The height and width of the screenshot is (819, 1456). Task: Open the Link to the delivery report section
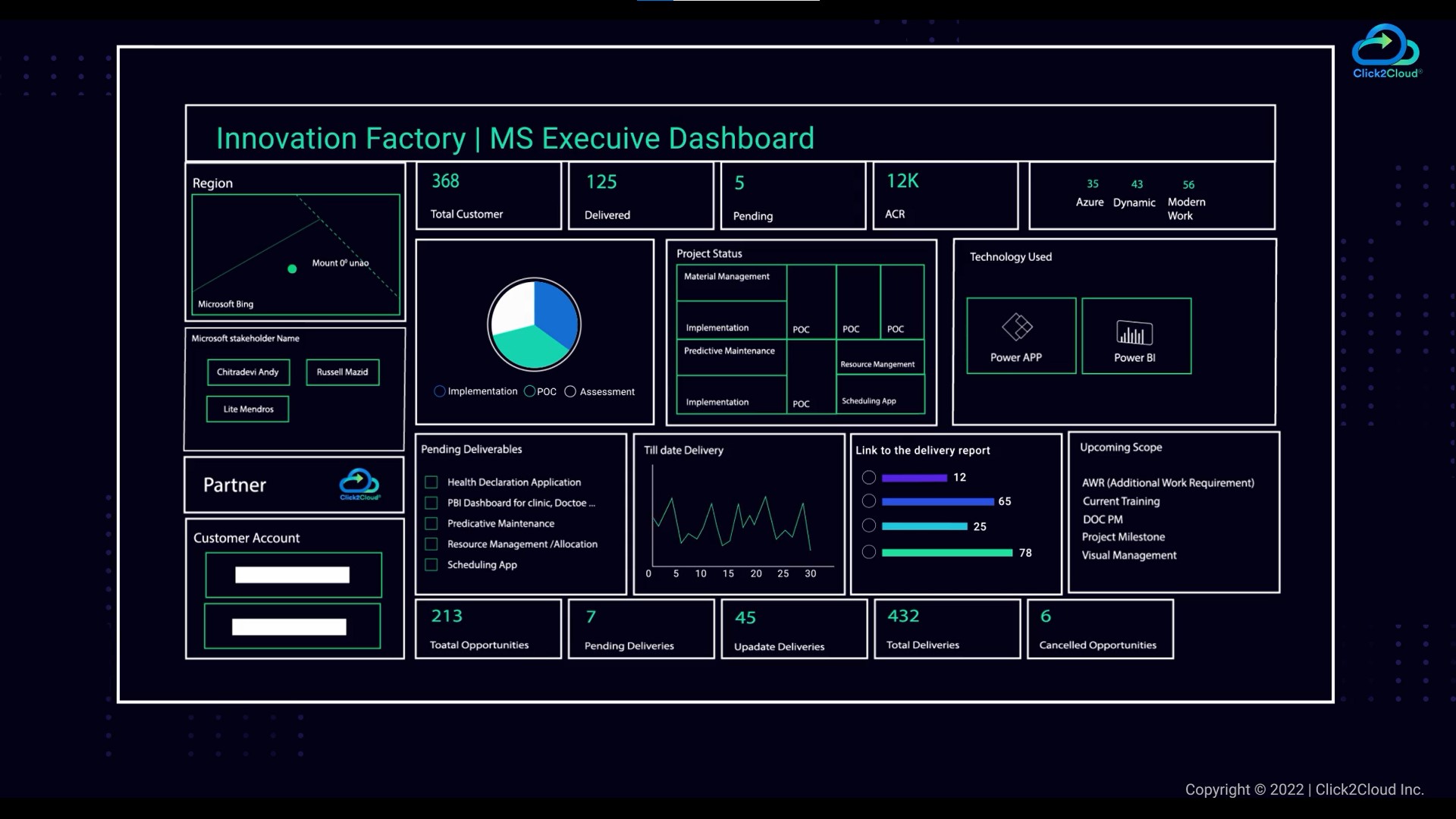point(923,449)
